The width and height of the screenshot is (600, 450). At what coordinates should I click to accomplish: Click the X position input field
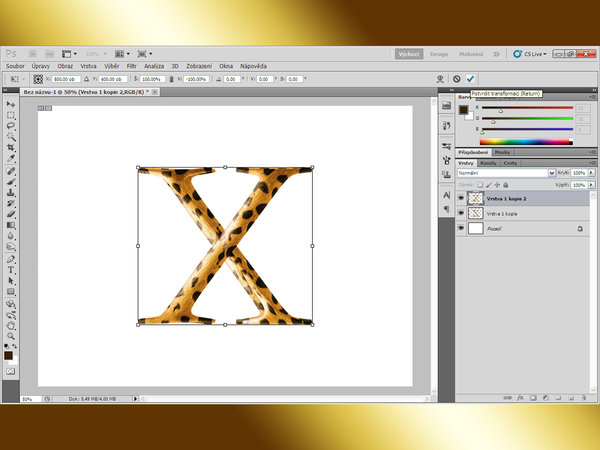[64, 78]
